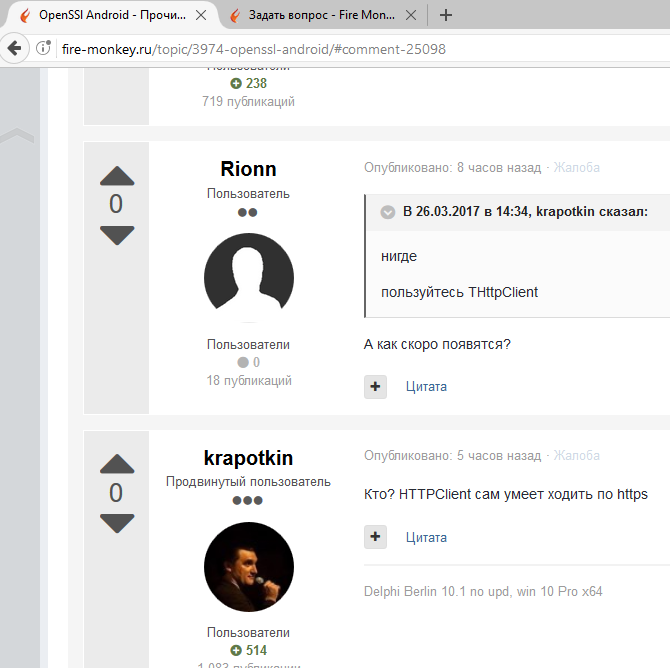This screenshot has width=670, height=668.
Task: Click vote count 0 on krapotkin's post
Action: 116,493
